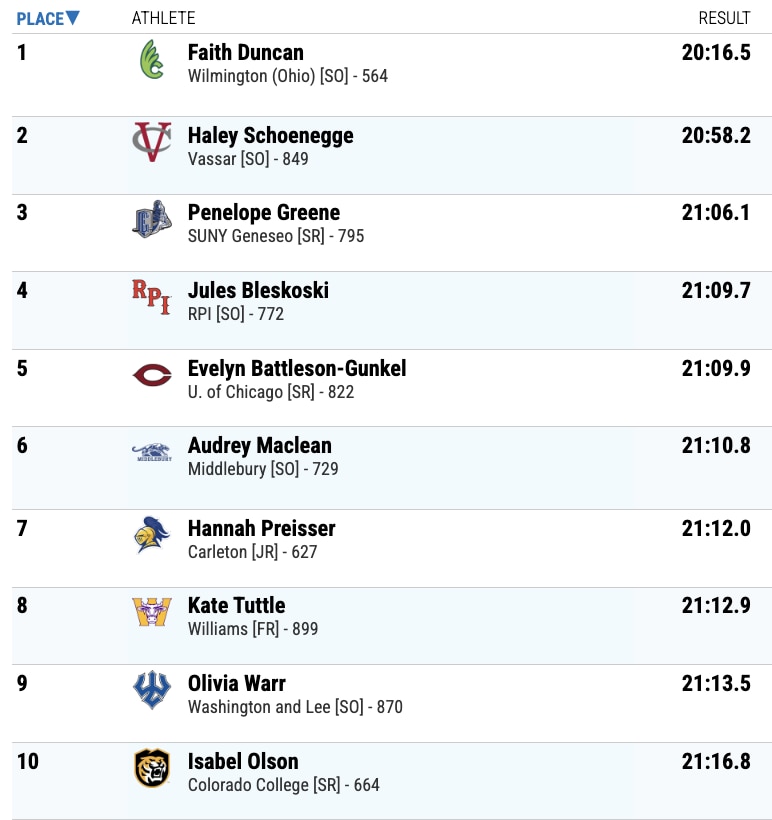772x820 pixels.
Task: Click the Carleton knight logo
Action: [x=152, y=535]
